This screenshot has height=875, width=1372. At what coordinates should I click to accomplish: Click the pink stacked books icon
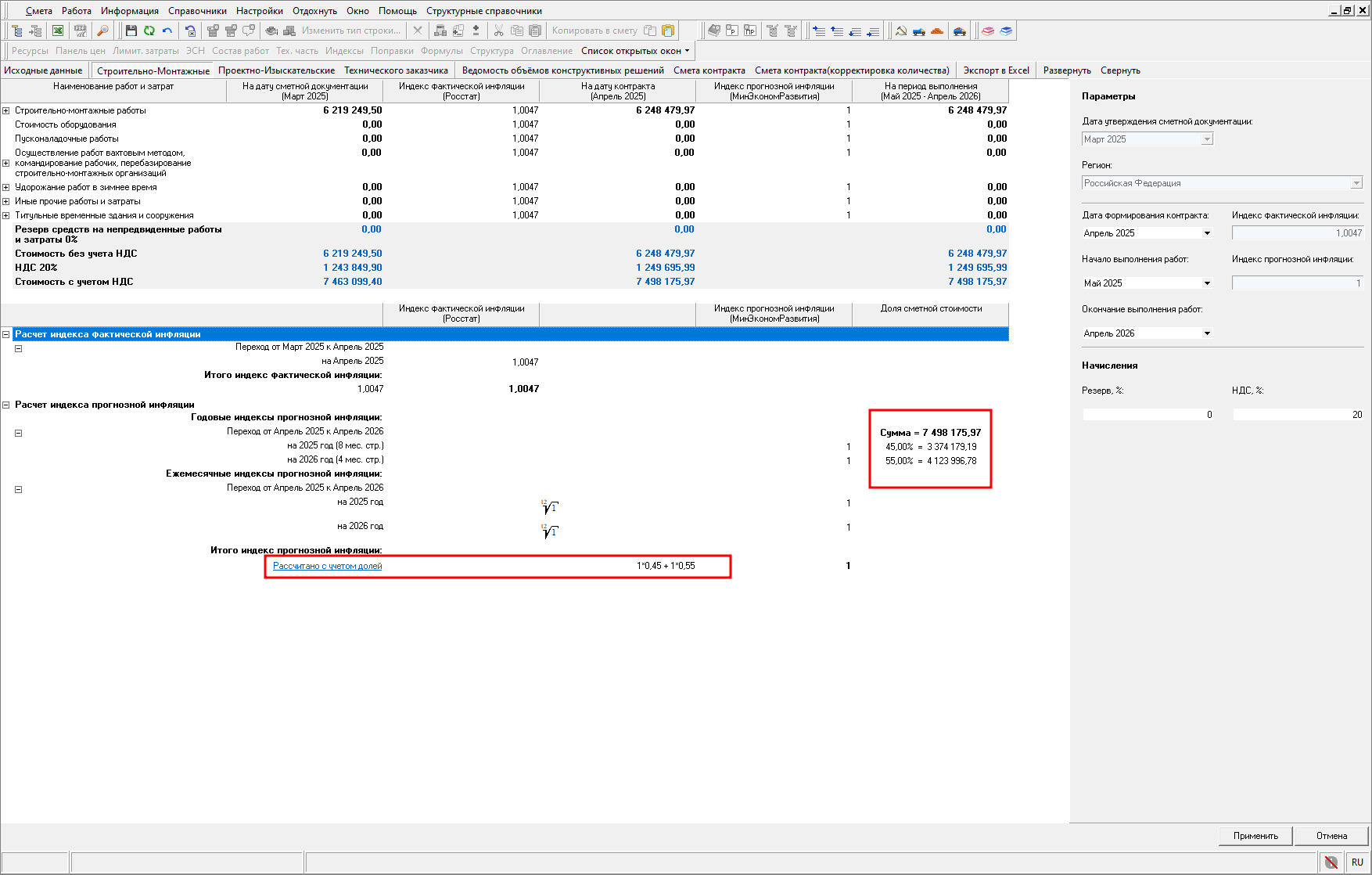(988, 31)
